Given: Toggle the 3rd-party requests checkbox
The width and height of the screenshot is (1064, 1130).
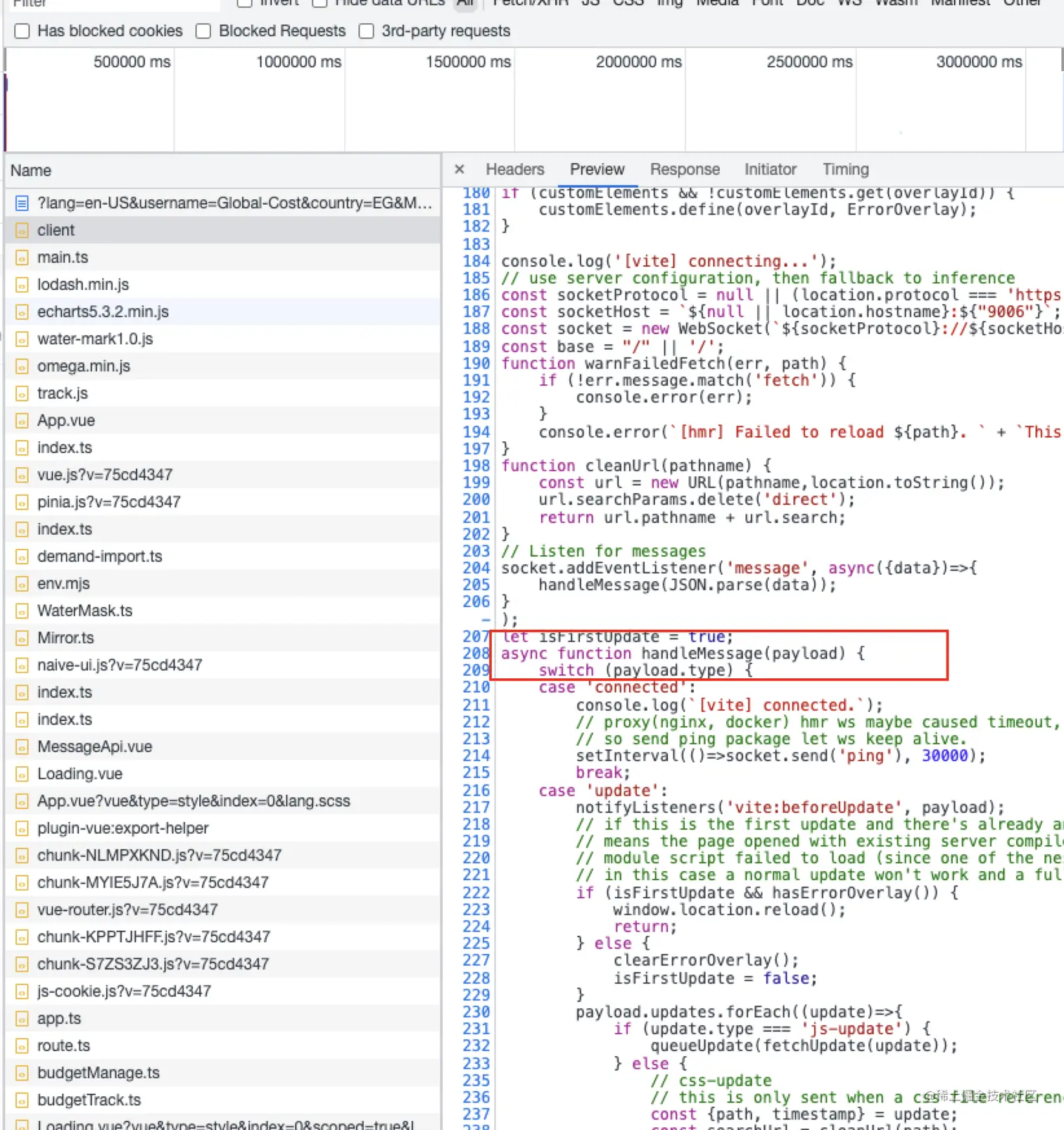Looking at the screenshot, I should click(x=367, y=32).
